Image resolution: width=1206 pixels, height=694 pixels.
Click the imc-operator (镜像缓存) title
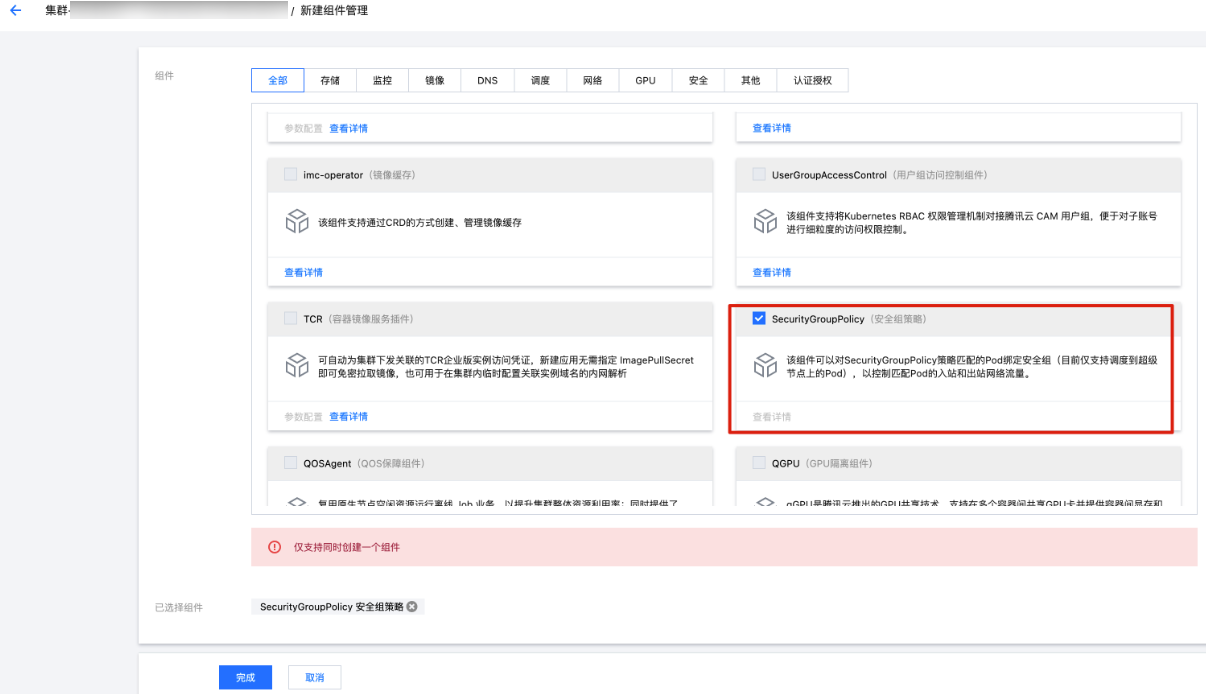(x=359, y=175)
